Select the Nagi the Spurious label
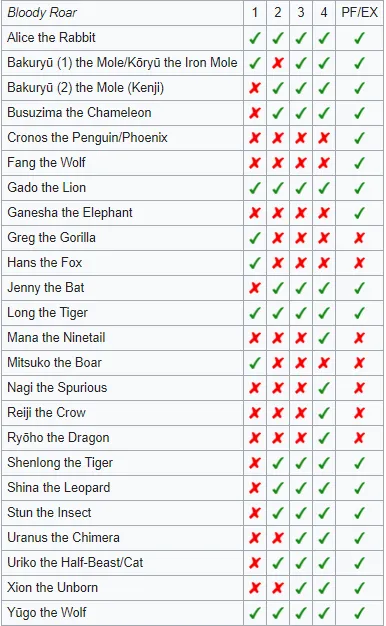 click(57, 388)
